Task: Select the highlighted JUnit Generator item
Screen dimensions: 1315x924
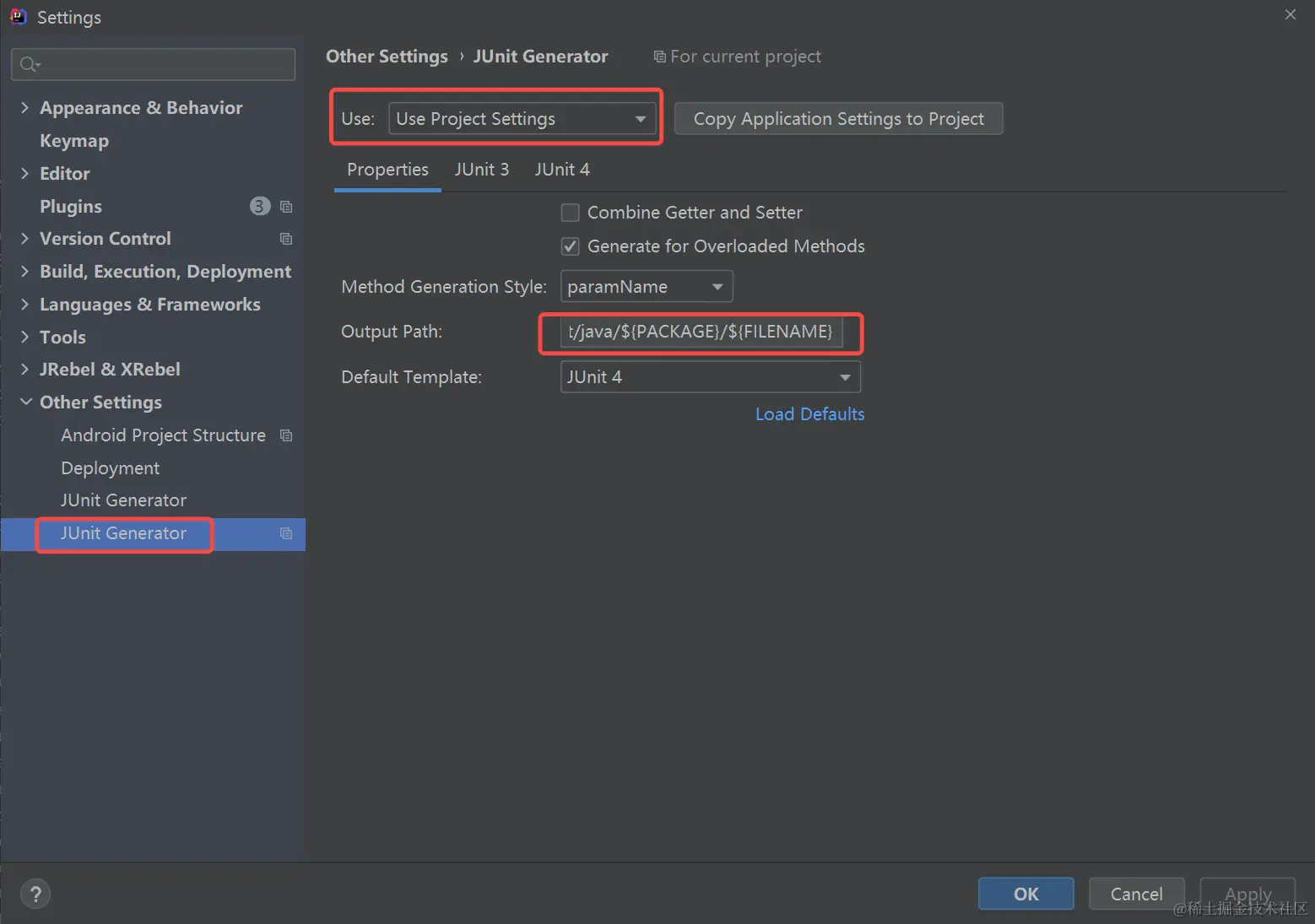Action: (x=123, y=533)
